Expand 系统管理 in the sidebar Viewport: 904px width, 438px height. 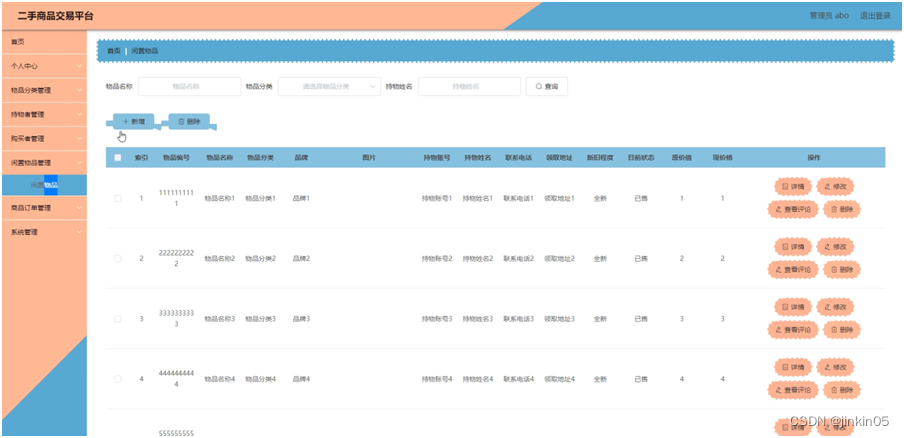pos(44,232)
